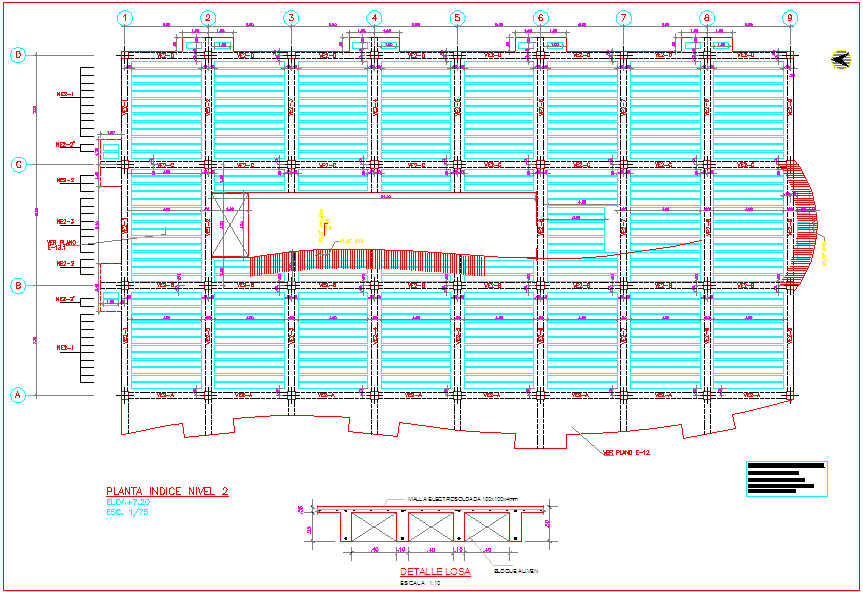Select the VER PLANO E-12 note at bottom
The image size is (863, 592).
[x=626, y=453]
